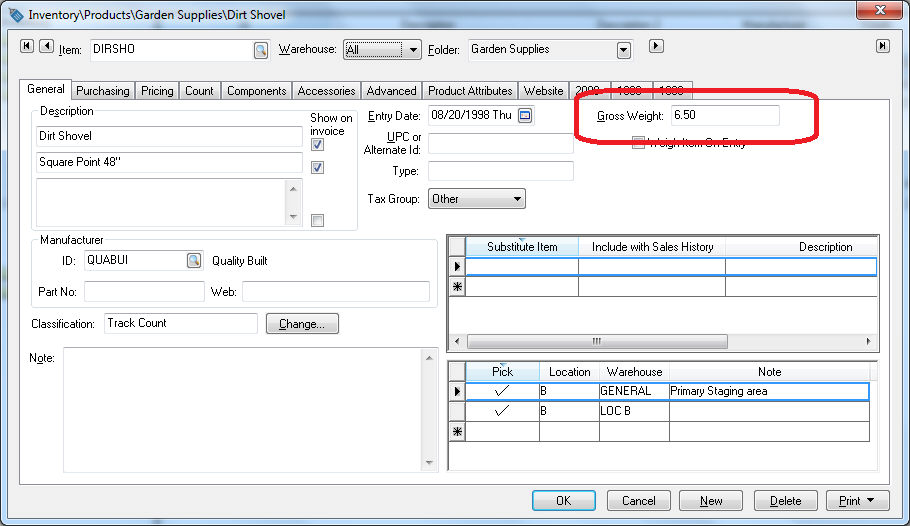
Task: Switch to the Product Attributes tab
Action: (x=470, y=91)
